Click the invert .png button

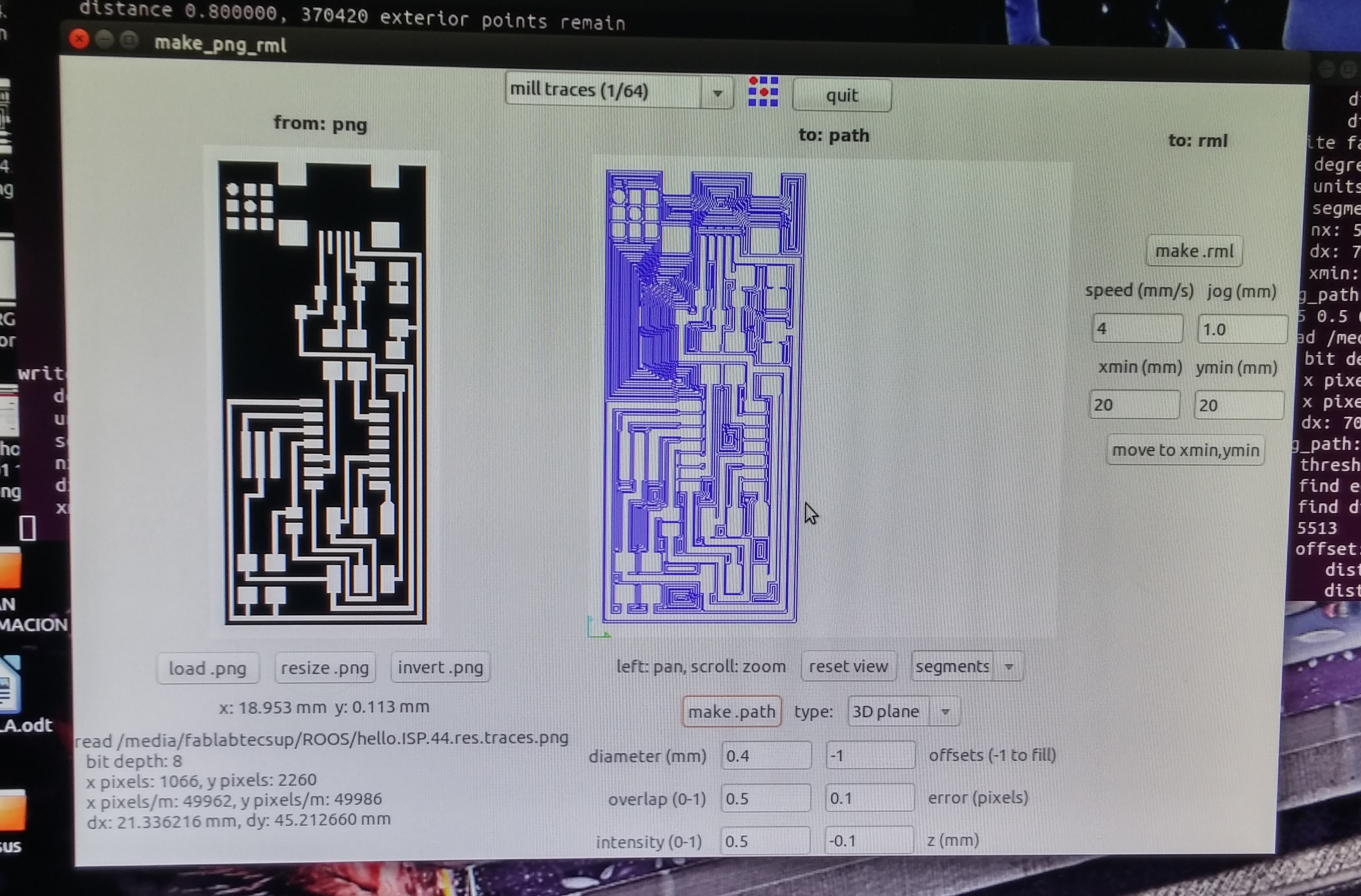tap(440, 667)
